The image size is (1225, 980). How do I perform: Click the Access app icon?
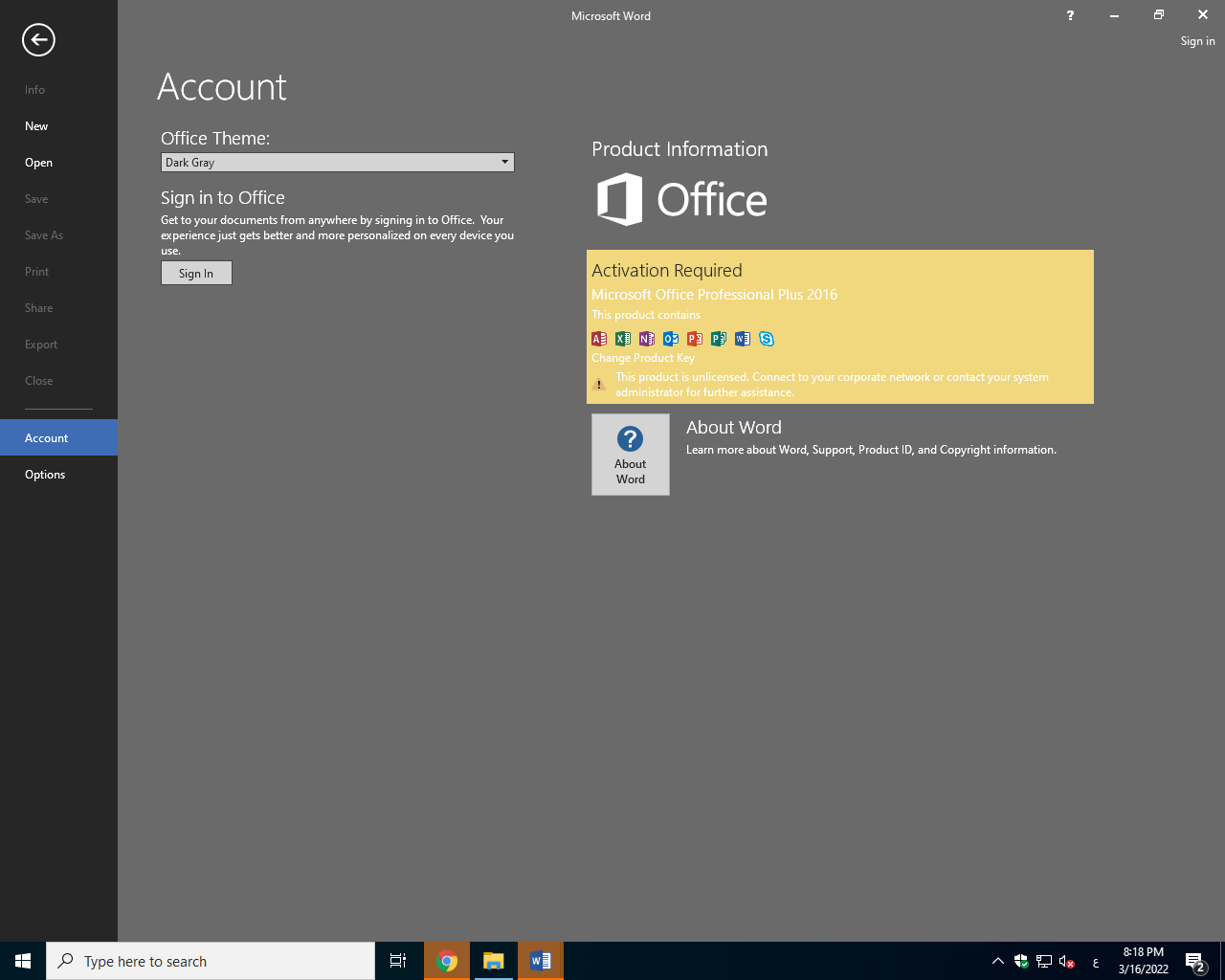click(x=599, y=339)
